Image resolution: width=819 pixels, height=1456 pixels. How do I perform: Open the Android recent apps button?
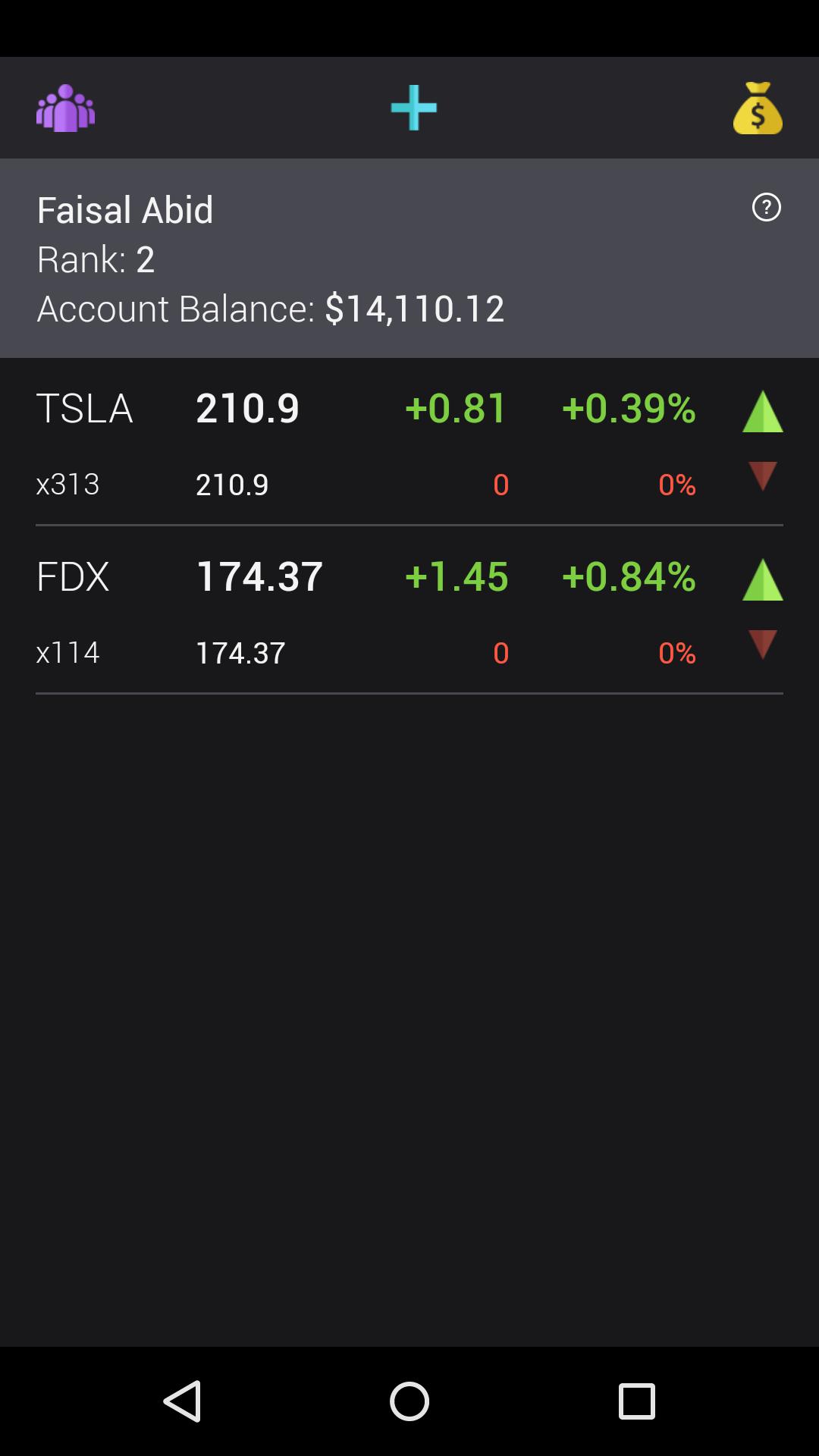636,1401
